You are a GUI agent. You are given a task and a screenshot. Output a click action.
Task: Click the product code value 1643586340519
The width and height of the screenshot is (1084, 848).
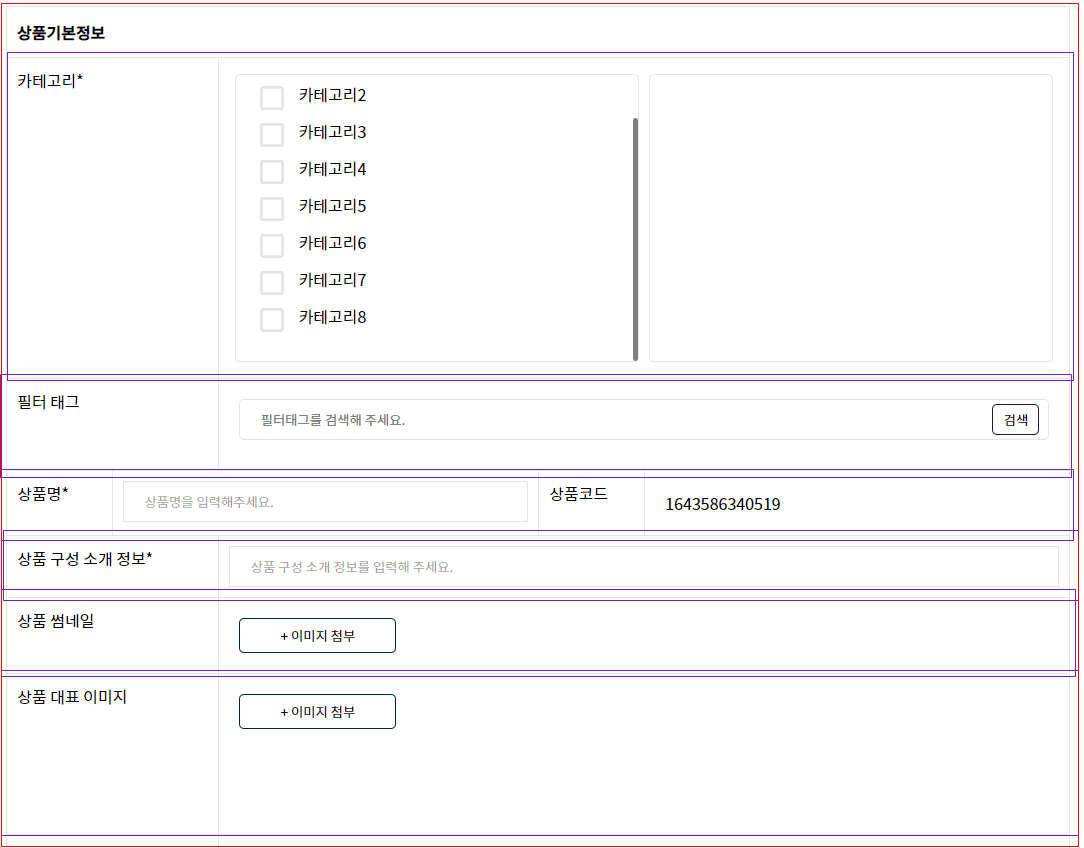pyautogui.click(x=723, y=505)
